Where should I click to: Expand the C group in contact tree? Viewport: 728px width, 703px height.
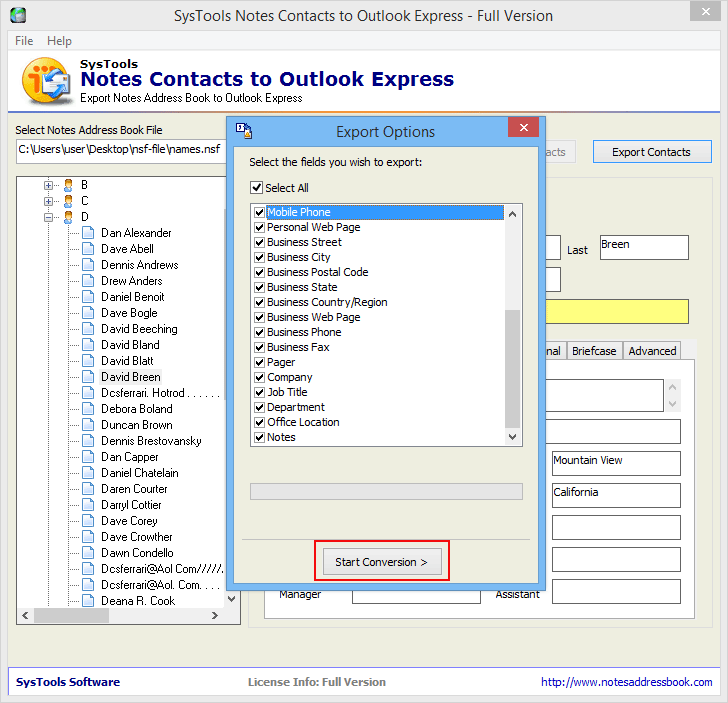[x=48, y=201]
